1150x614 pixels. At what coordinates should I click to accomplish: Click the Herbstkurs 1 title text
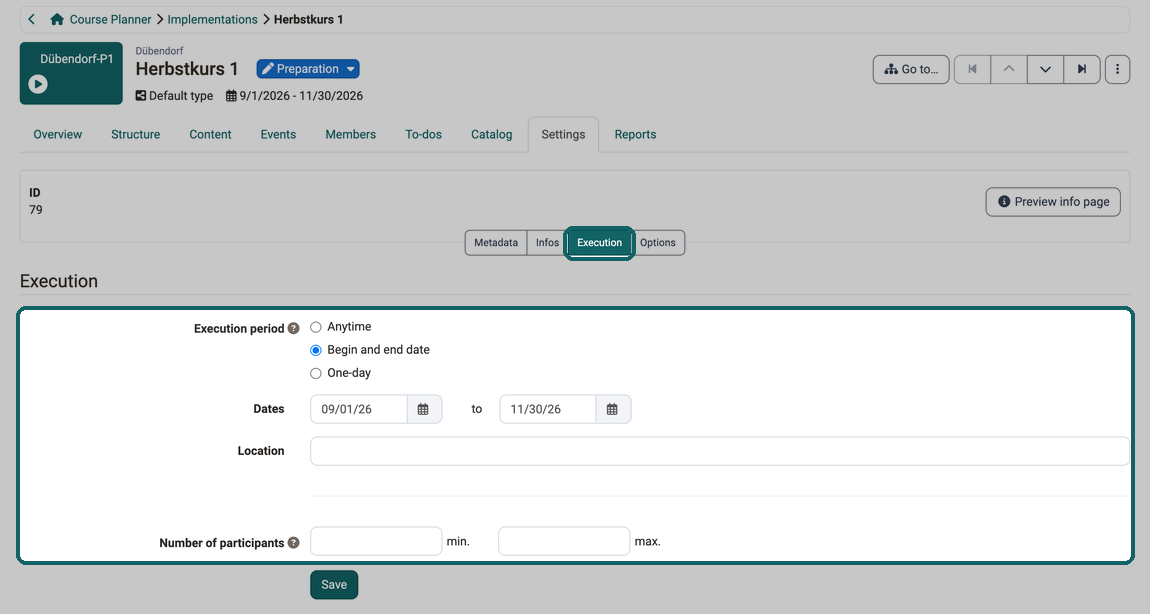(187, 69)
